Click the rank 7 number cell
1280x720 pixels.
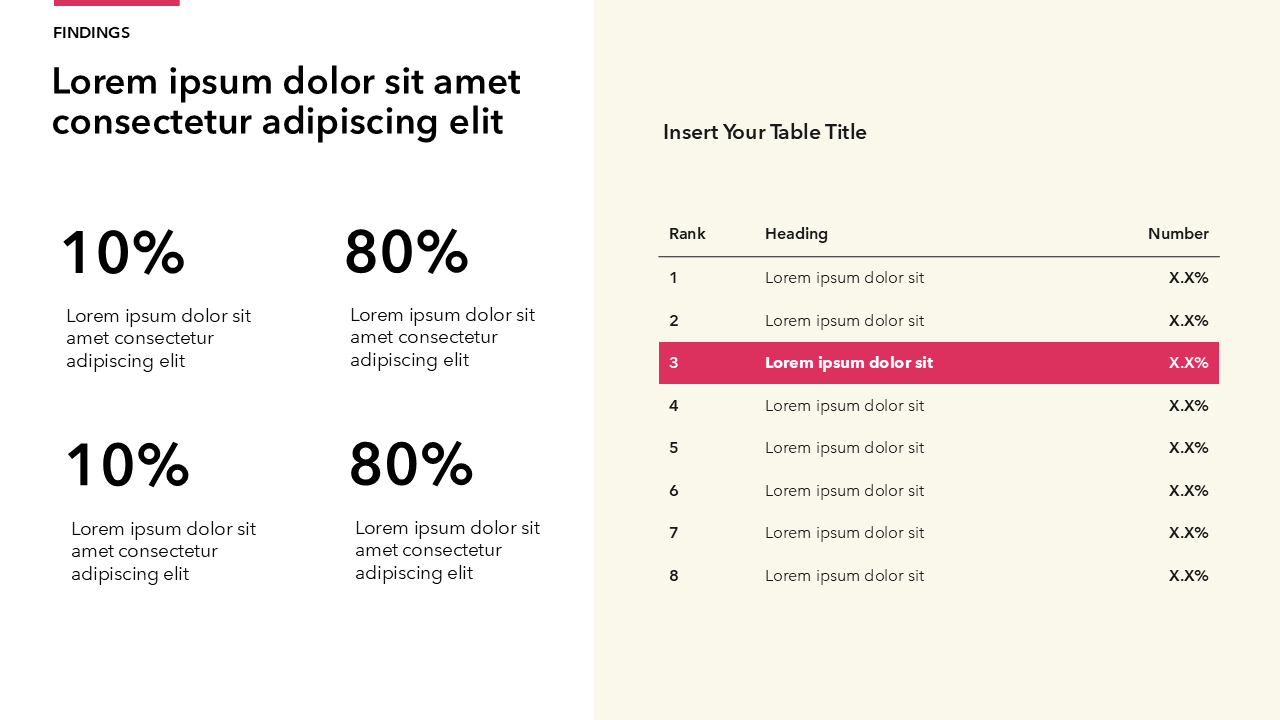point(673,533)
